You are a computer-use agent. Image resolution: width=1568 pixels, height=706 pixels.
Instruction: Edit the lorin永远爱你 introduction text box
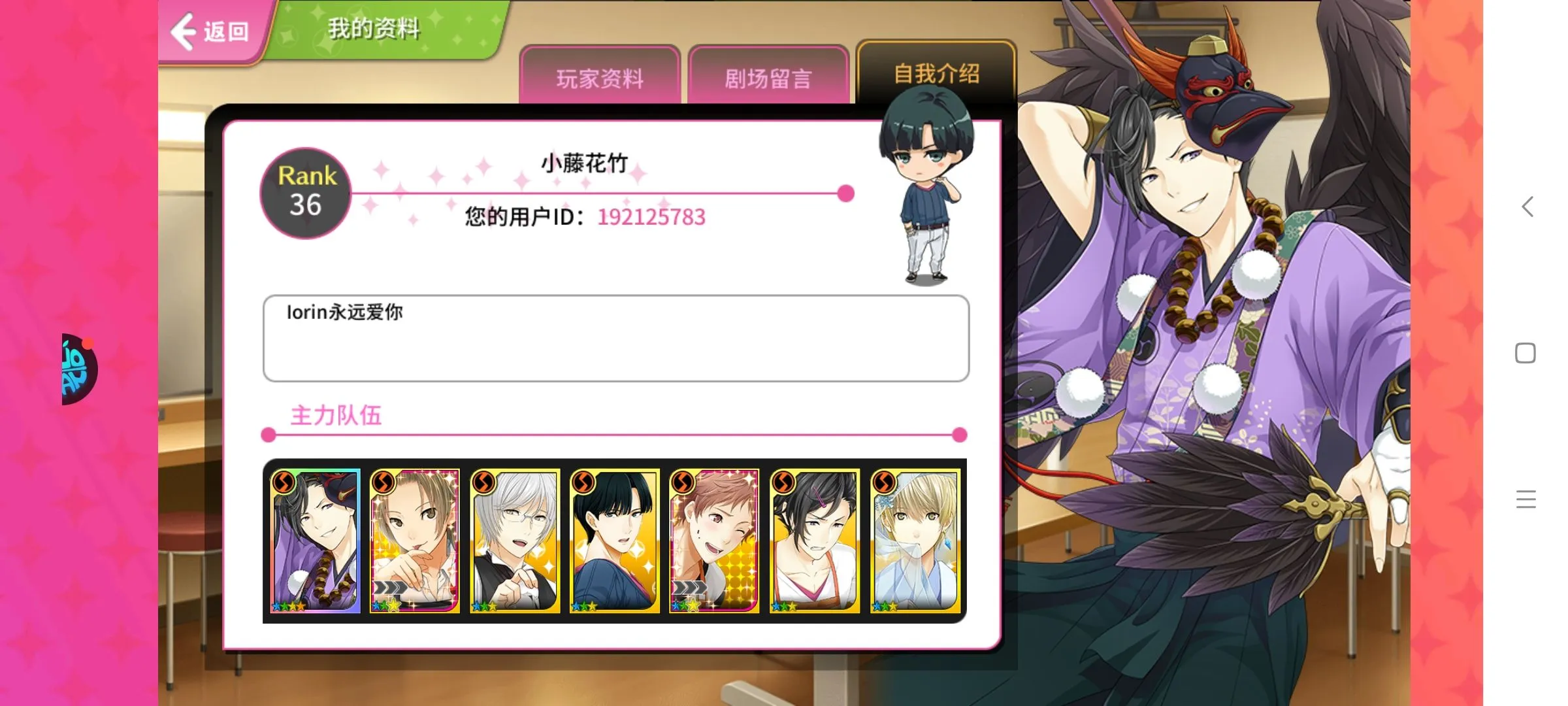coord(616,338)
